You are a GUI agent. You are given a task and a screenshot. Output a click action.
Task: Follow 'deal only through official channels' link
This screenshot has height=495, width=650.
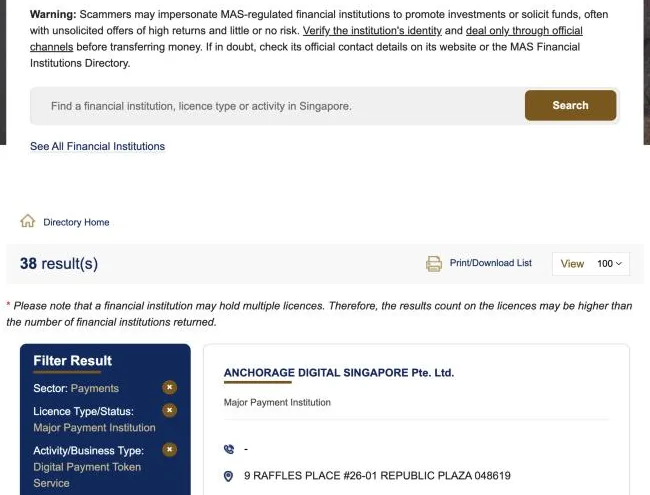coord(524,31)
